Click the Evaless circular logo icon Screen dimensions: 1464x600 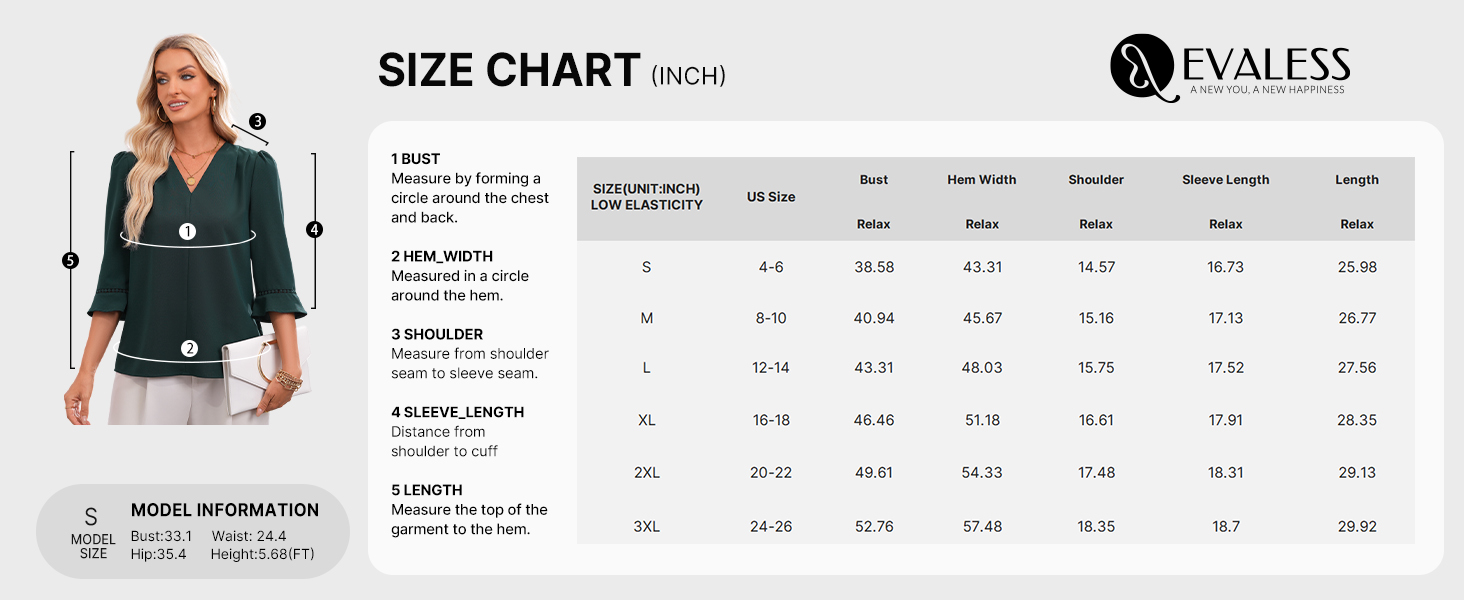(1142, 66)
